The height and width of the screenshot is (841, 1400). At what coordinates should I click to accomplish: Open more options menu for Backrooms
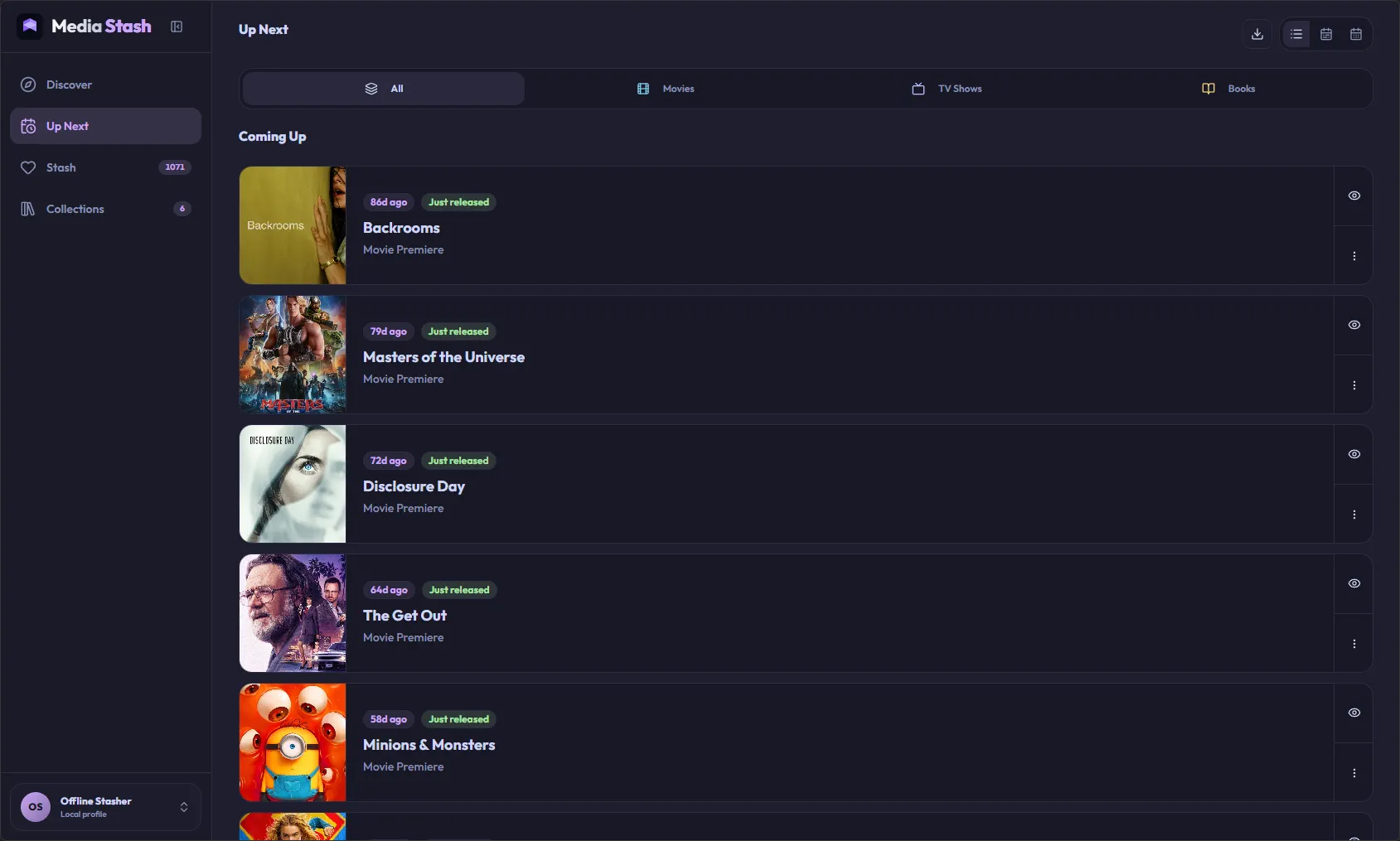point(1354,256)
